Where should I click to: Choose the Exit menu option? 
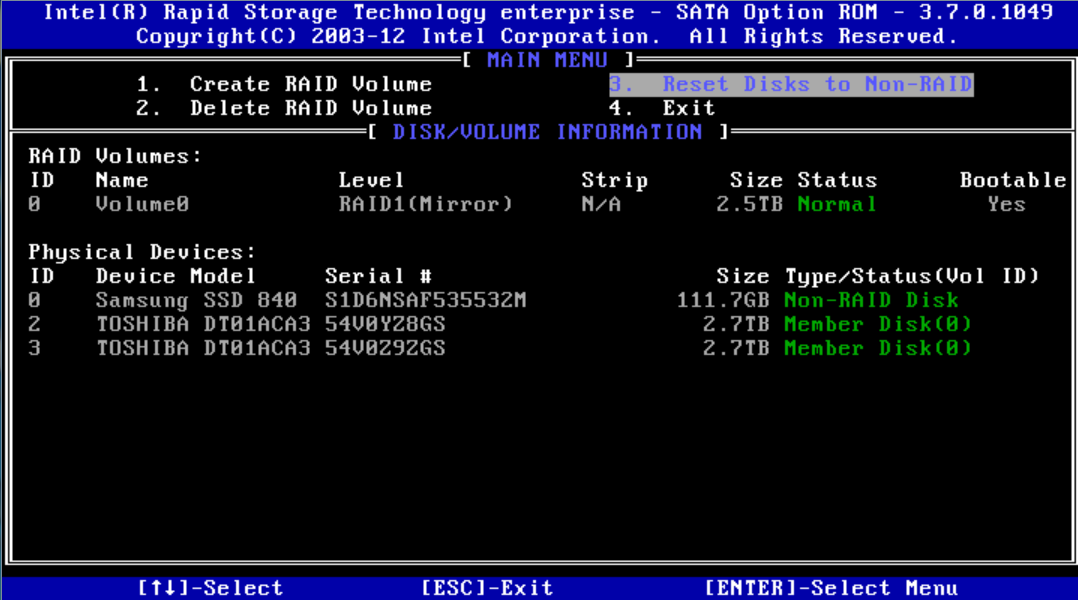[x=662, y=108]
